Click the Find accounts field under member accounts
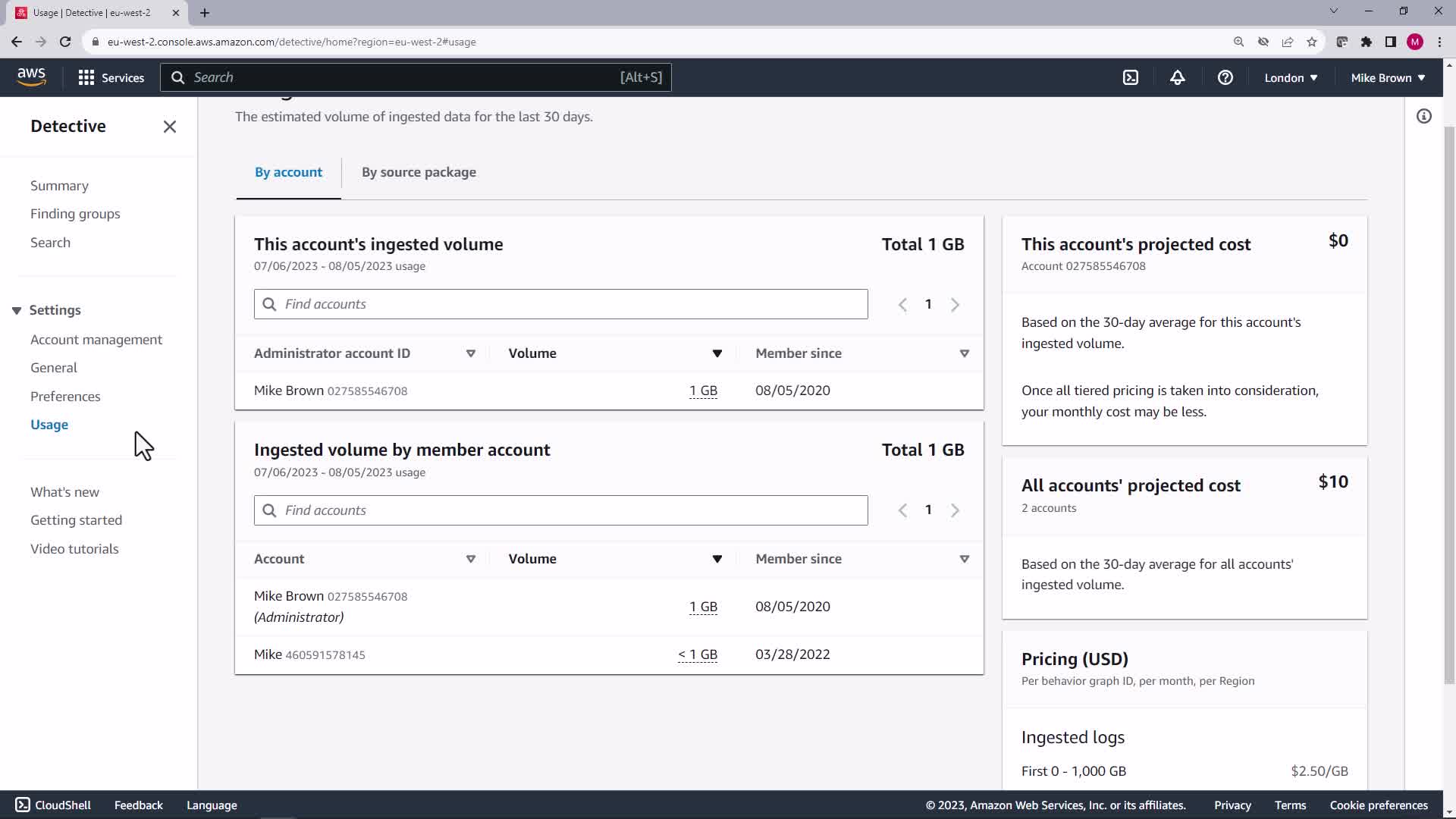The width and height of the screenshot is (1456, 819). [x=561, y=510]
